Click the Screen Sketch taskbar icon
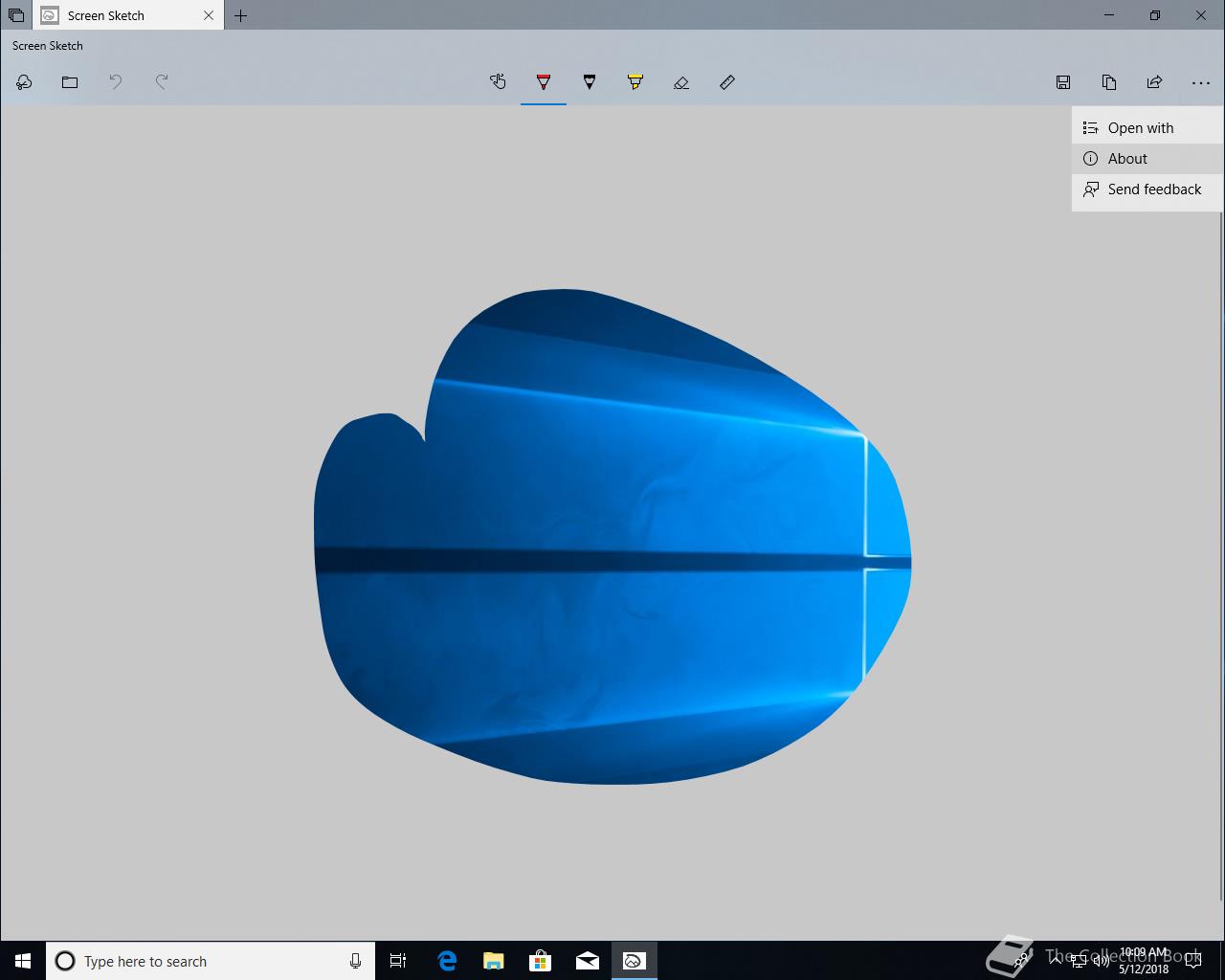Screen dimensions: 1225x980 tap(634, 961)
